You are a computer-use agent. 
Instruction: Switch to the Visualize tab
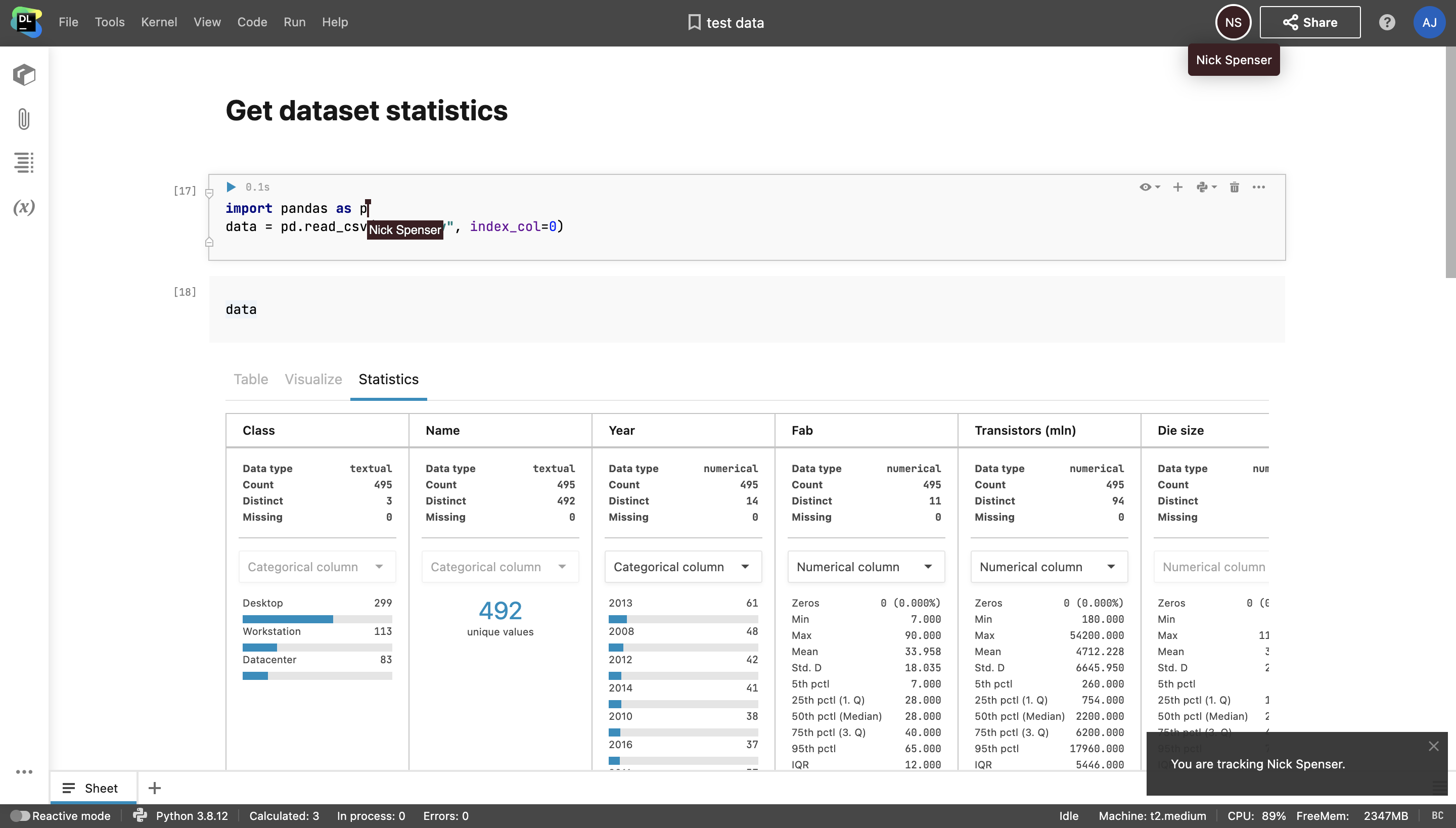coord(313,379)
